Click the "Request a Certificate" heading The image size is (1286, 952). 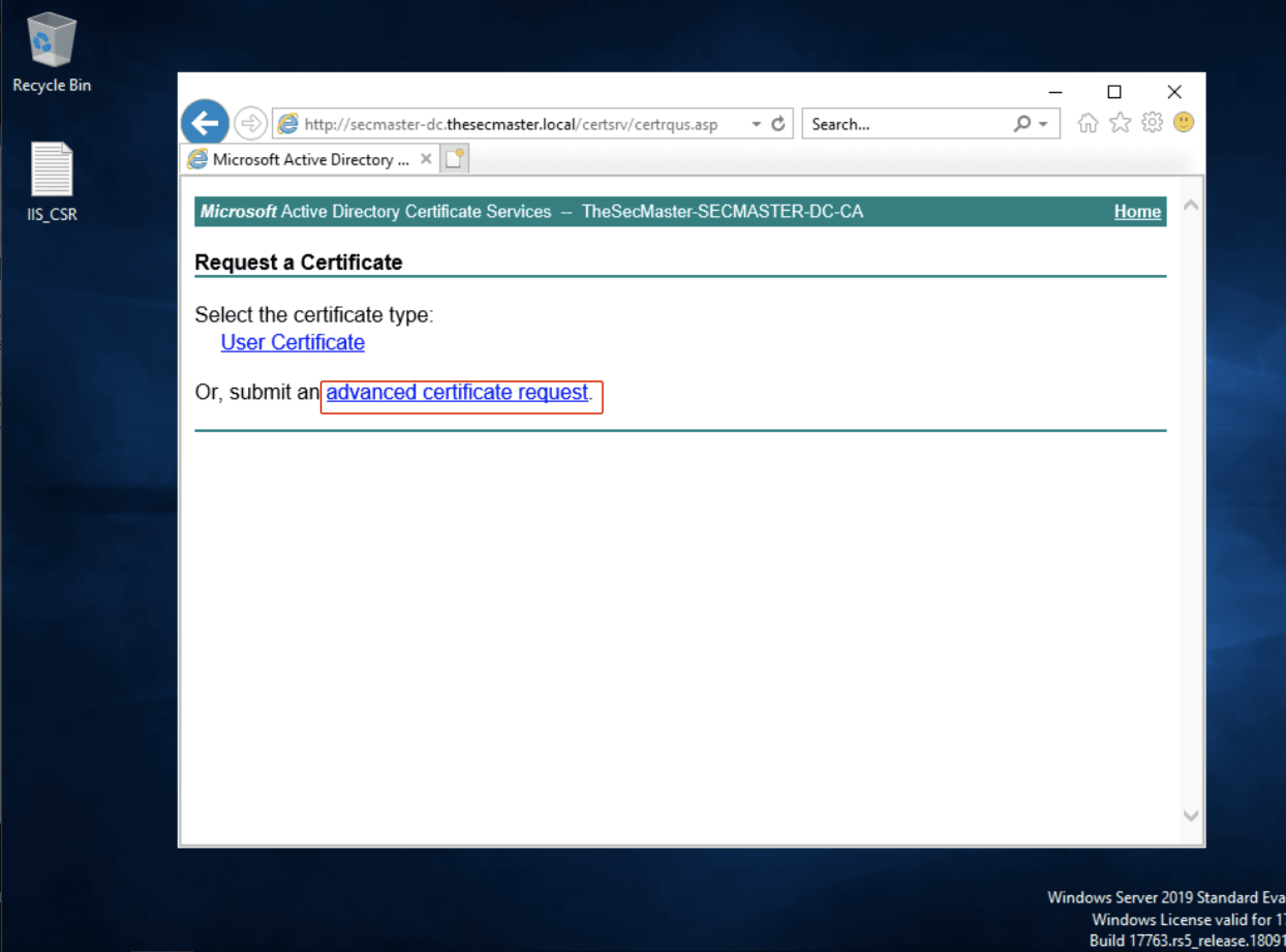pos(298,262)
